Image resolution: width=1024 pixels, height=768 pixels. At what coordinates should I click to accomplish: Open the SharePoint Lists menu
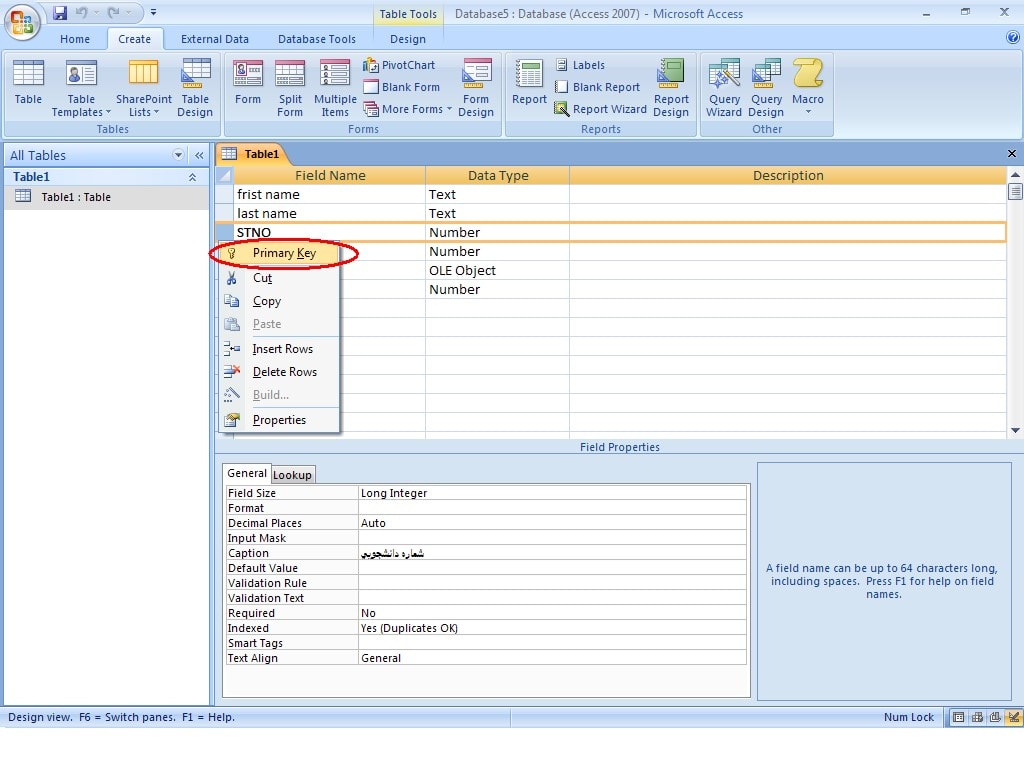[144, 88]
